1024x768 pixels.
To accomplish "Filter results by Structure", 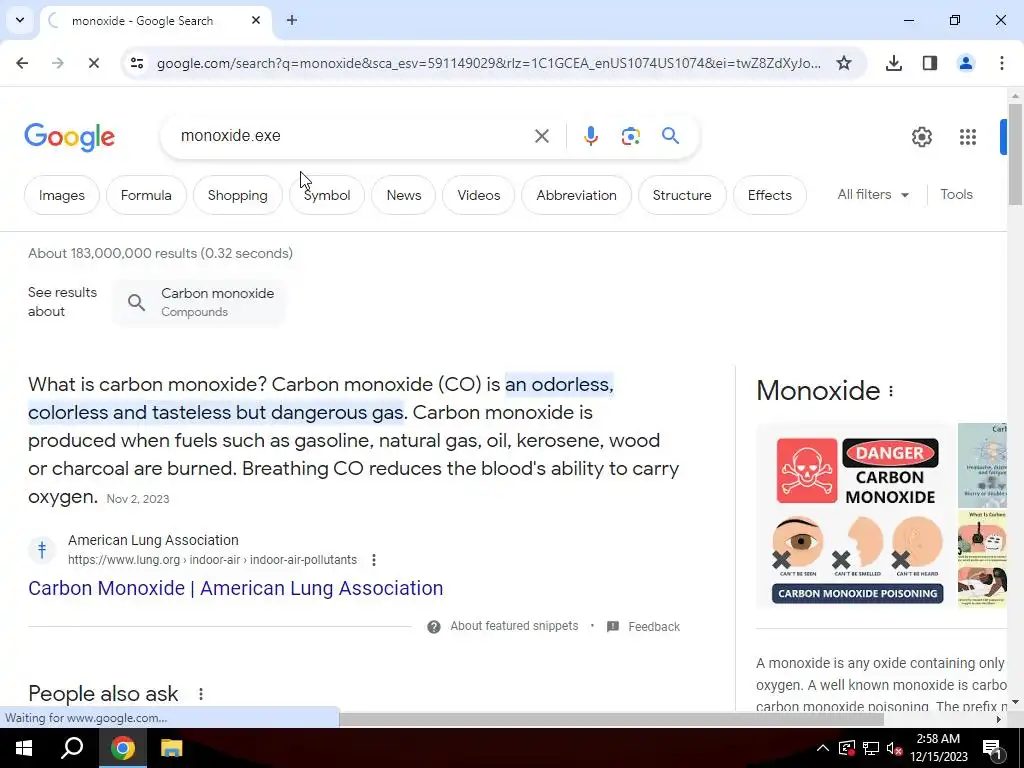I will pyautogui.click(x=682, y=195).
